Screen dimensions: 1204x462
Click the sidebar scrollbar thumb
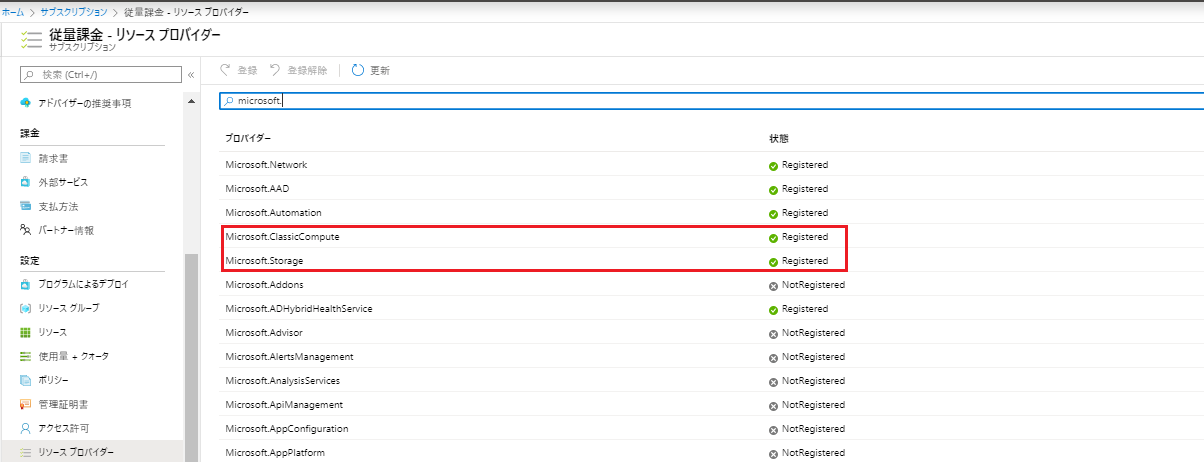(x=191, y=358)
